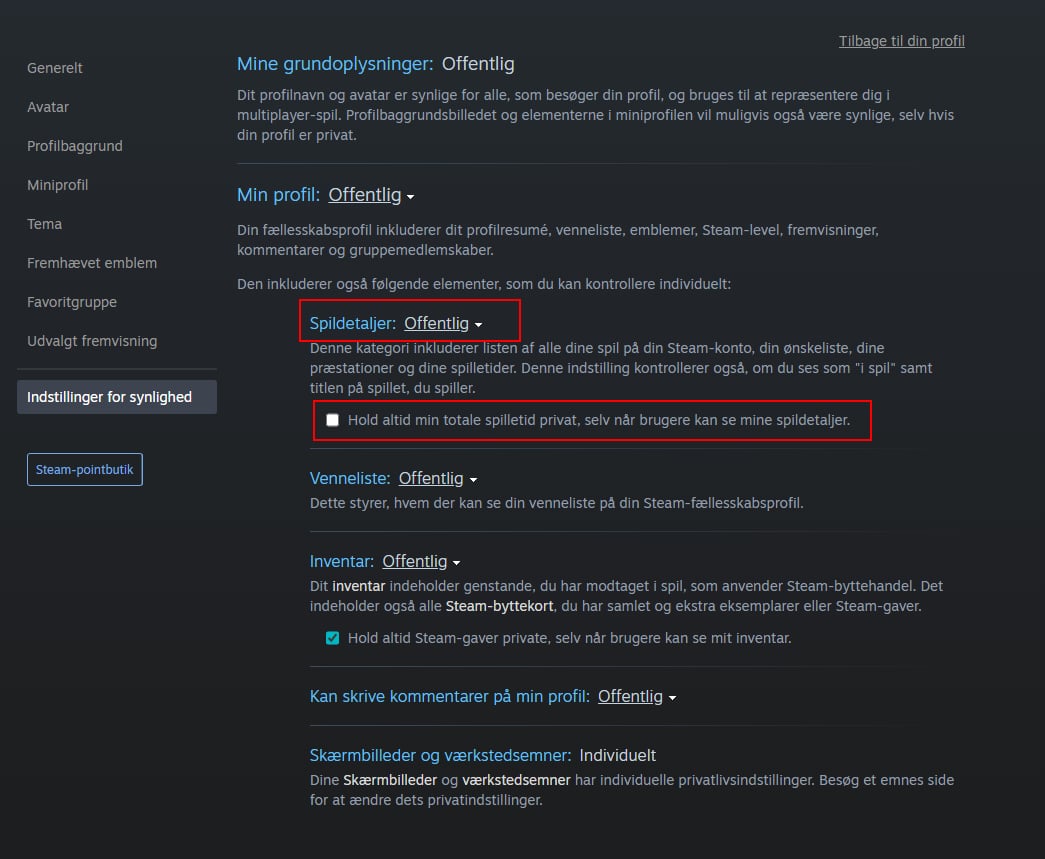Screen dimensions: 1045x859
Task: Go to Avatar settings
Action: [48, 107]
